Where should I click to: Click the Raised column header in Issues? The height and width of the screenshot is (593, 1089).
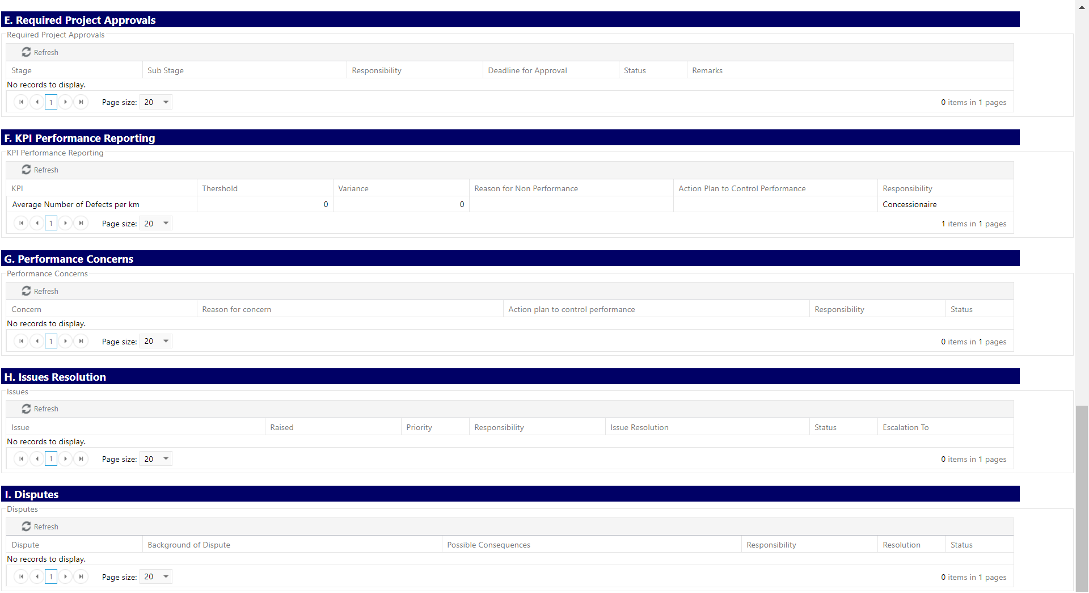[281, 427]
